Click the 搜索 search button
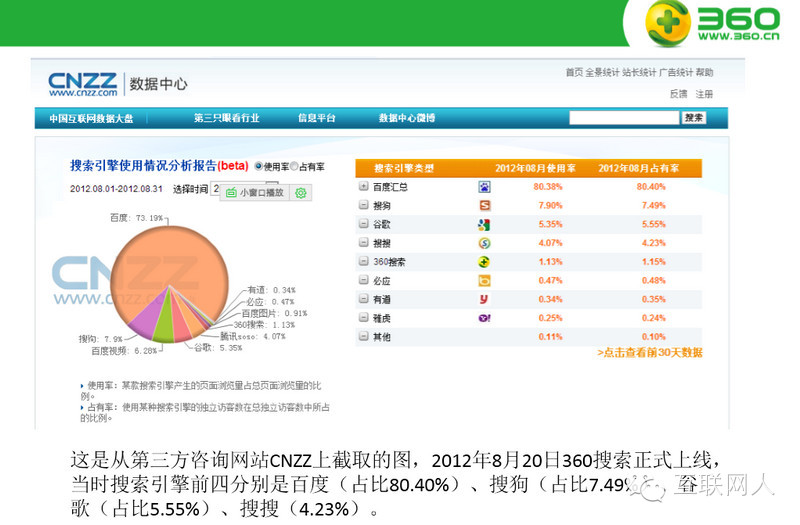This screenshot has width=800, height=525. coord(694,118)
